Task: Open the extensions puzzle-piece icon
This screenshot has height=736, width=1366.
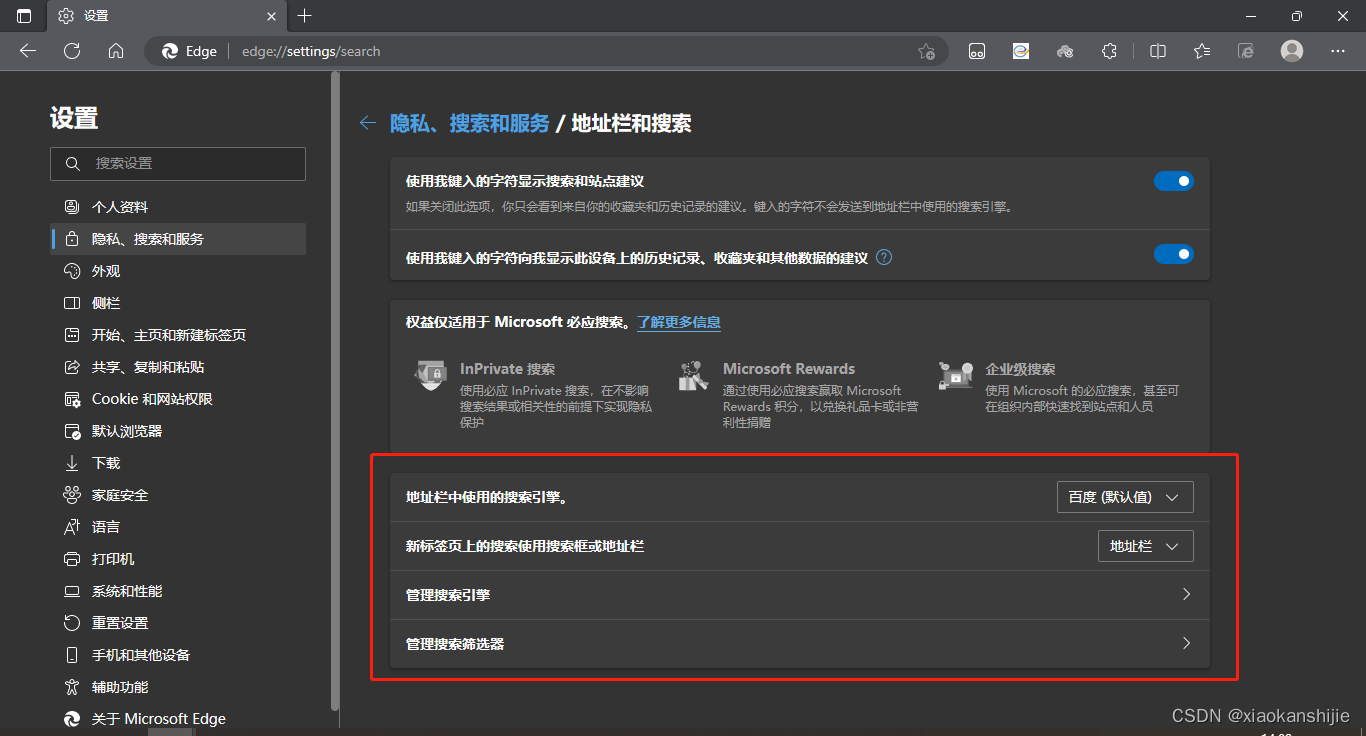Action: [x=1108, y=51]
